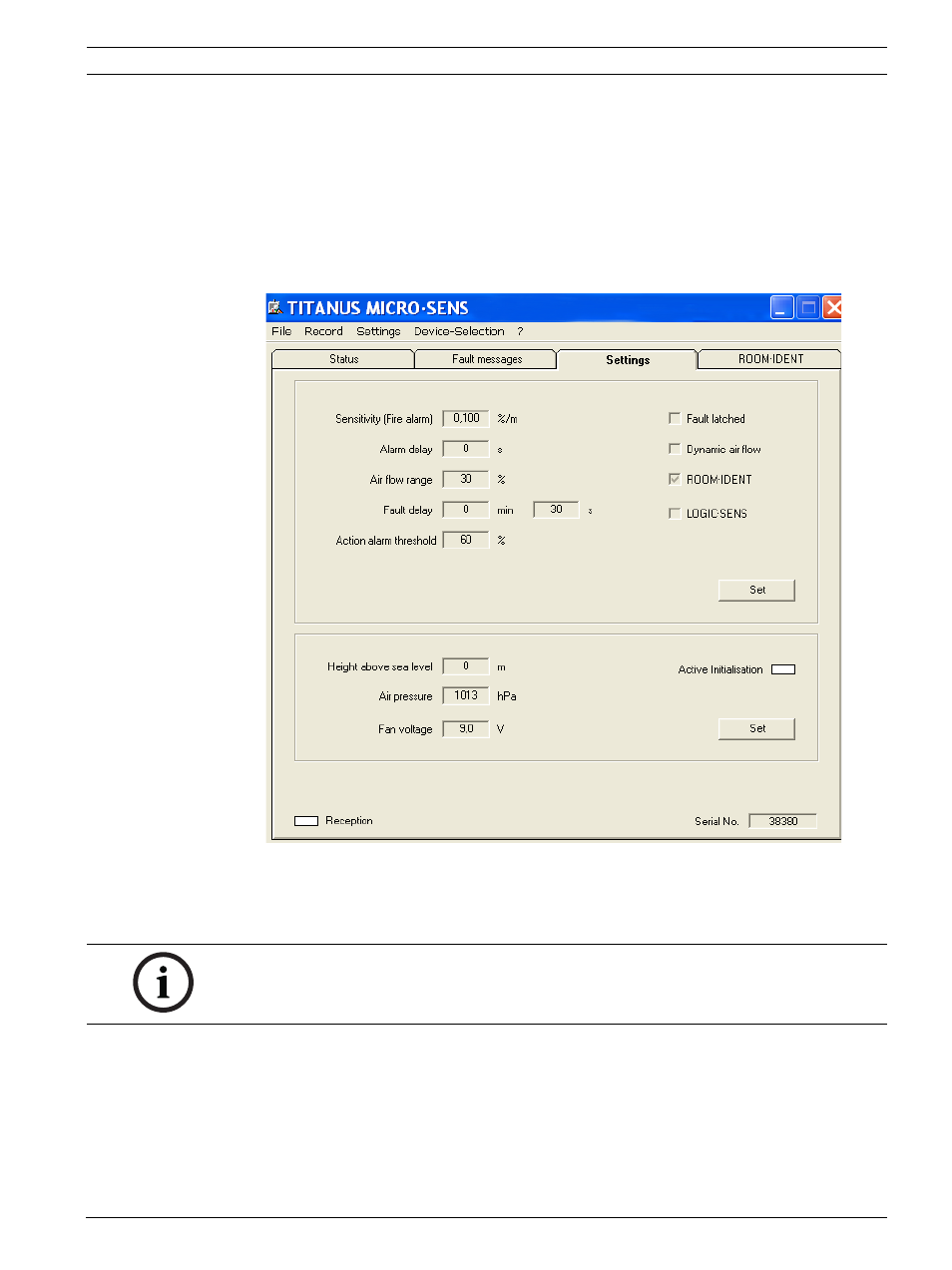Click the TITANUS MICRO·SENS title text
The height and width of the screenshot is (1270, 952).
(378, 308)
